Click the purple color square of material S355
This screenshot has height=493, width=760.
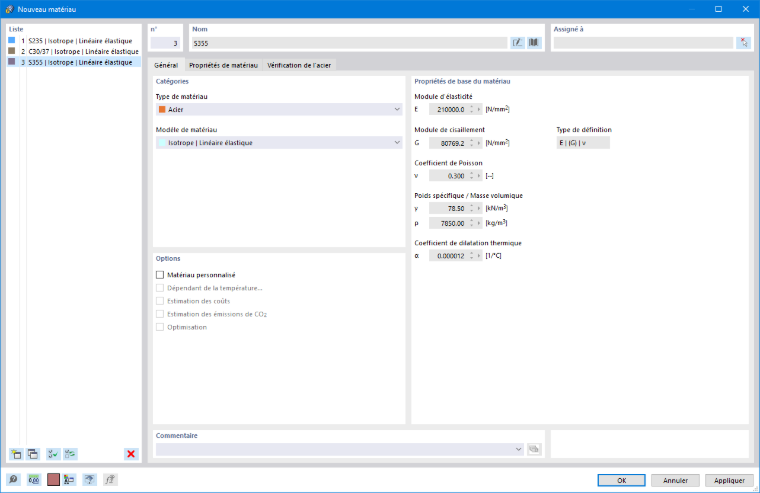(12, 62)
